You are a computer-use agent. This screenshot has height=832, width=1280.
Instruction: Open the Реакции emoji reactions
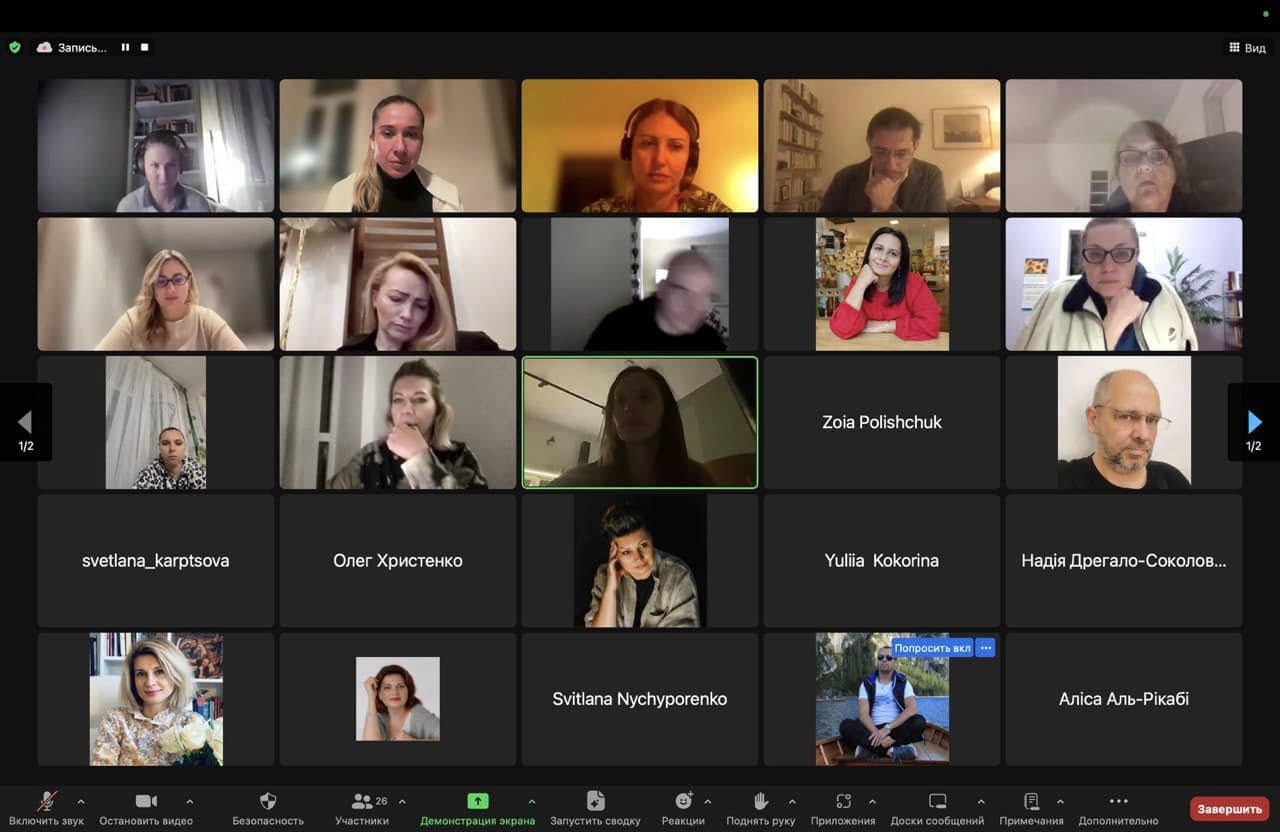[x=683, y=807]
